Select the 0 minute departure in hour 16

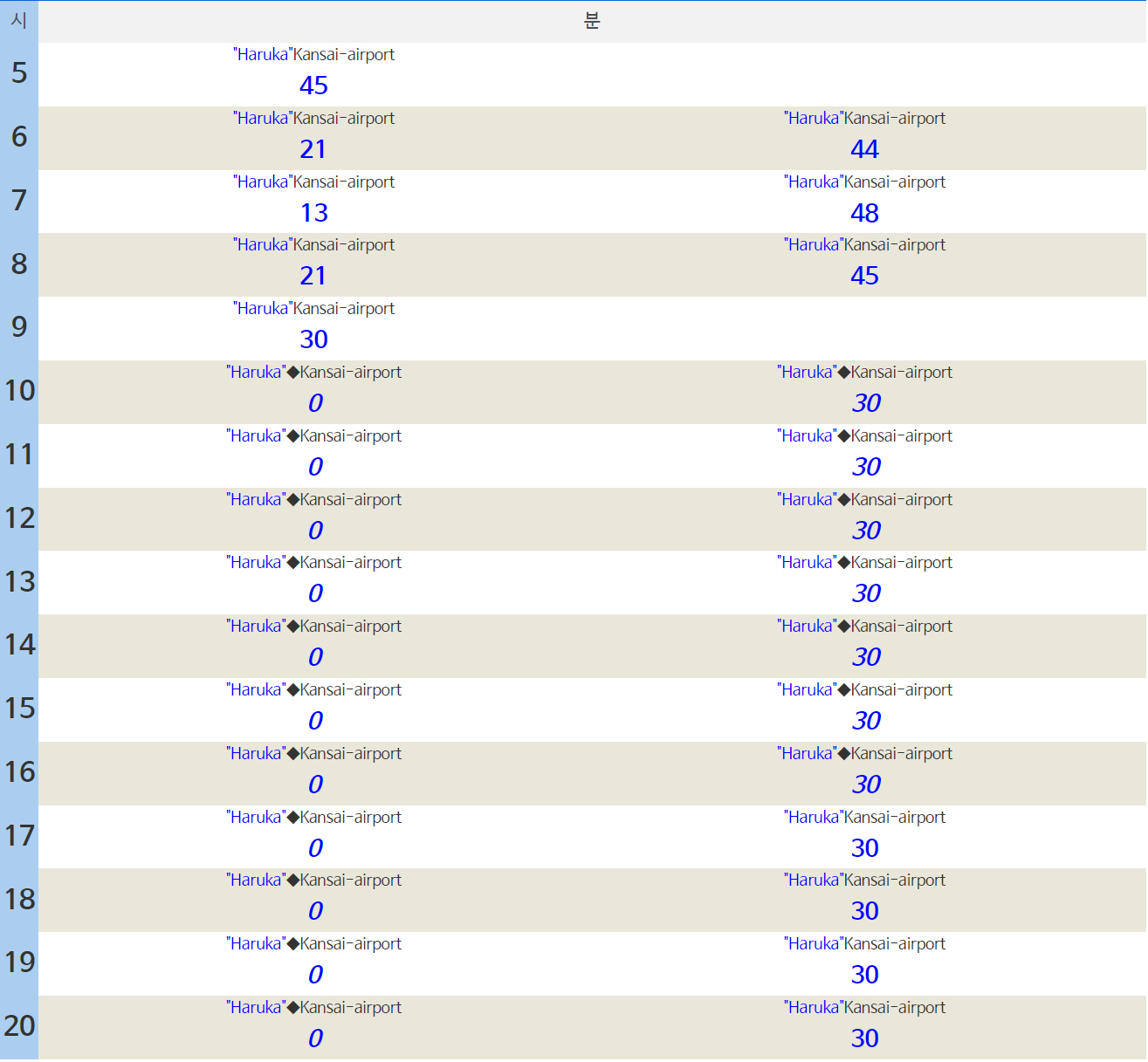tap(315, 785)
